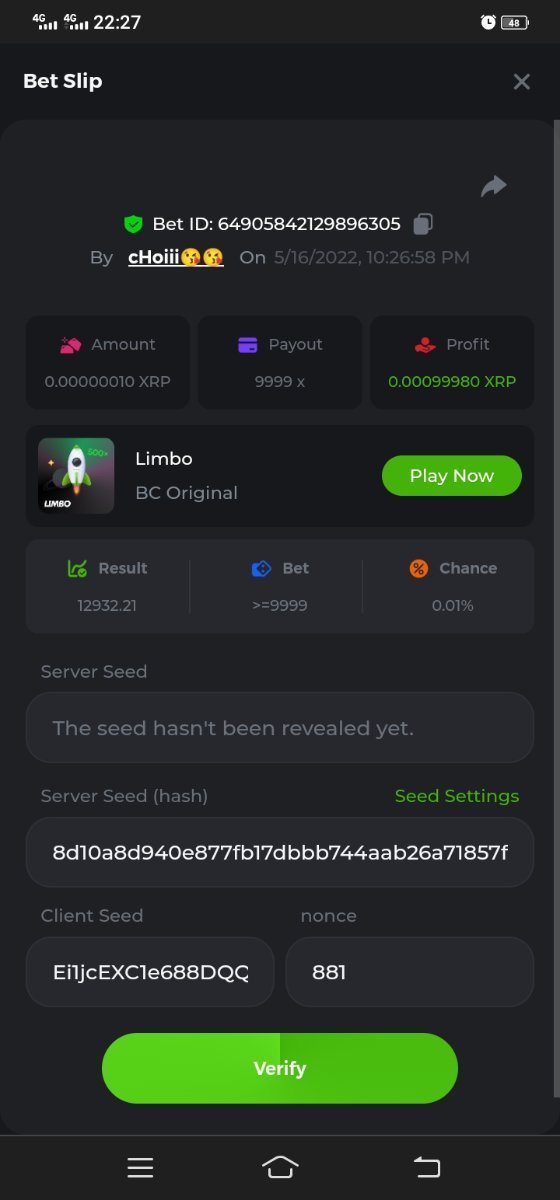Select the Client Seed input field
Image resolution: width=560 pixels, height=1200 pixels.
(150, 971)
